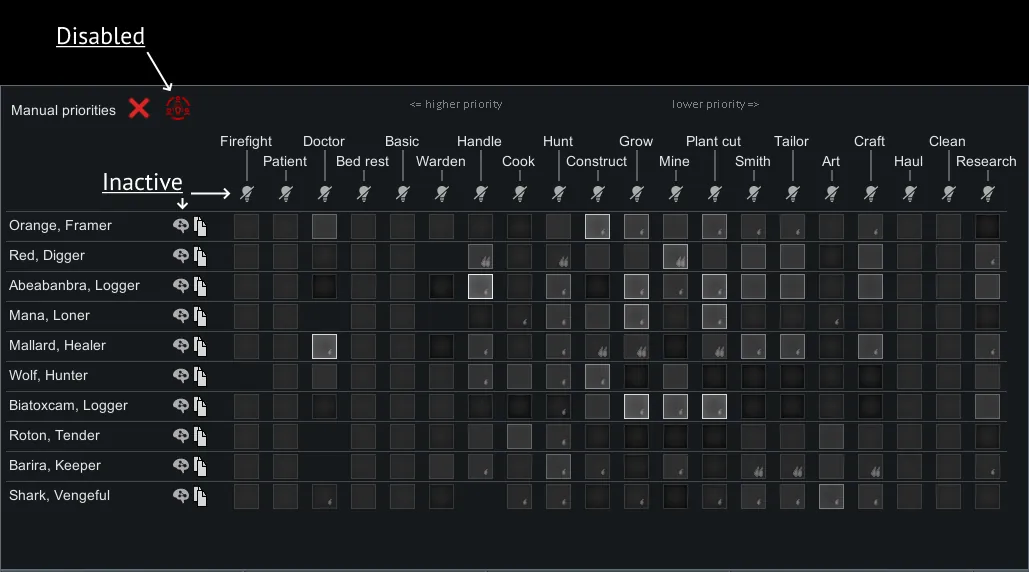Select colonist Roton, Tender
1029x572 pixels.
(x=55, y=436)
